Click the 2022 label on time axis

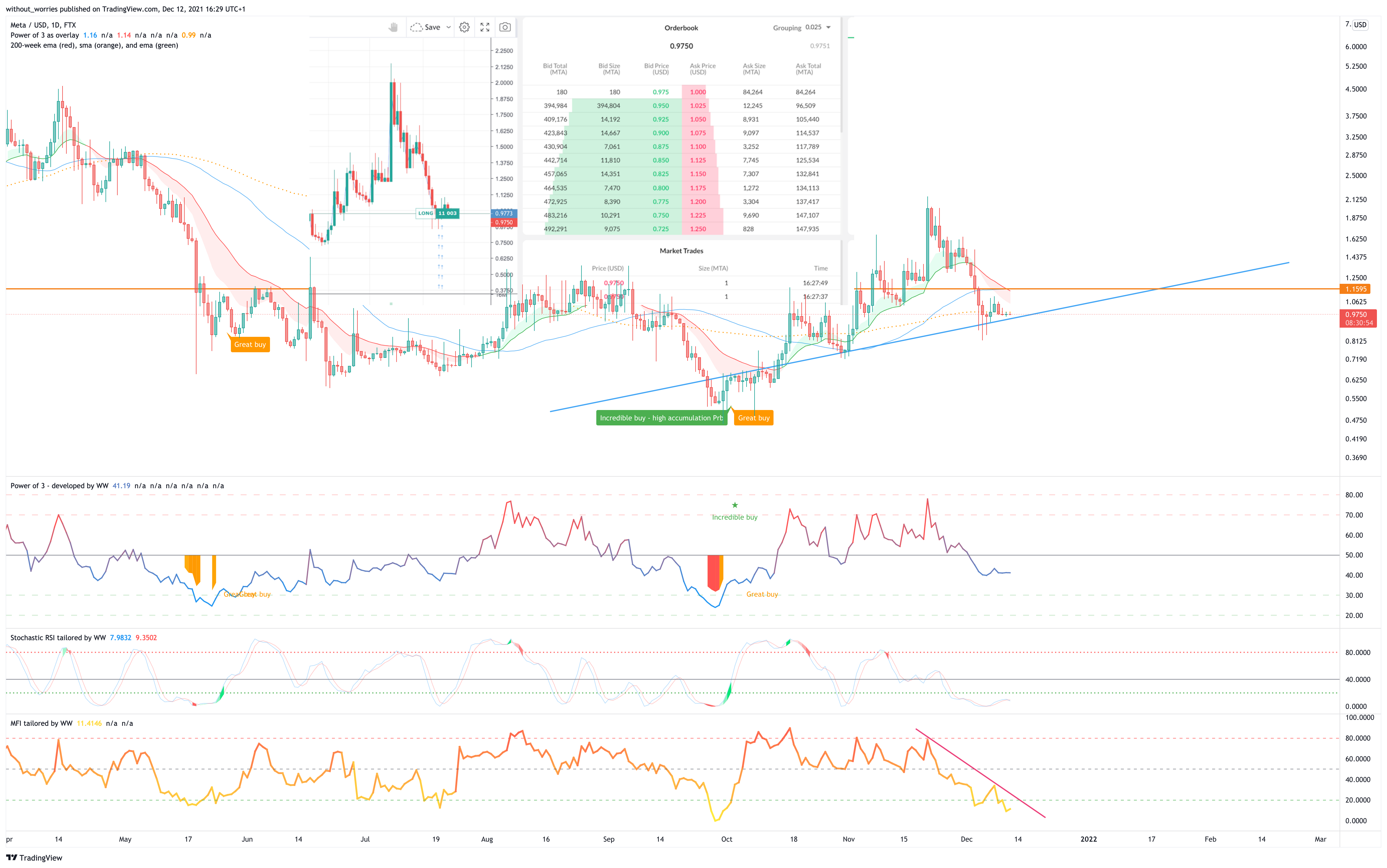pos(1088,839)
